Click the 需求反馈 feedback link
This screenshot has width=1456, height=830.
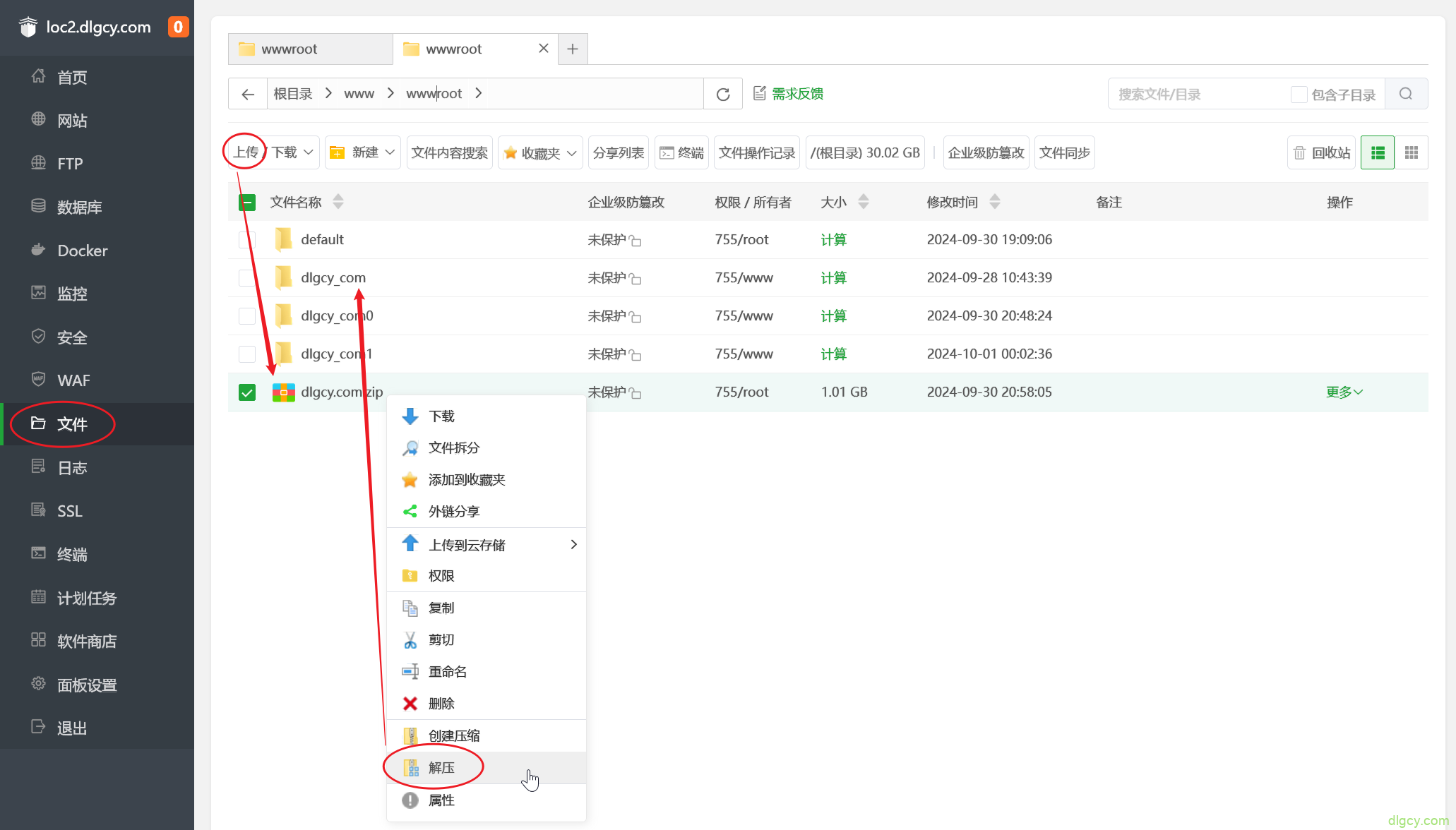pyautogui.click(x=789, y=94)
